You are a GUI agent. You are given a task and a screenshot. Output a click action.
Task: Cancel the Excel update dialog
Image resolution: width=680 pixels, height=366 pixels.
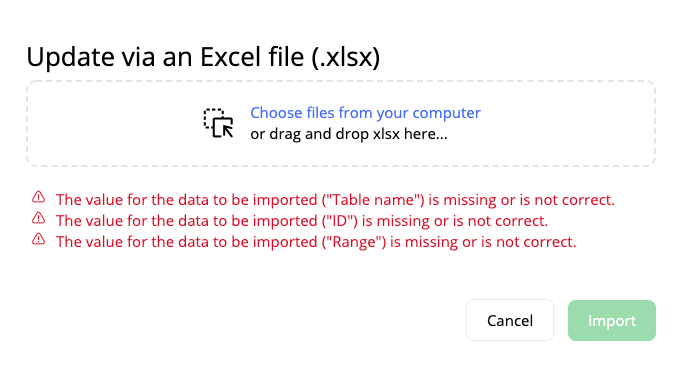(x=510, y=320)
